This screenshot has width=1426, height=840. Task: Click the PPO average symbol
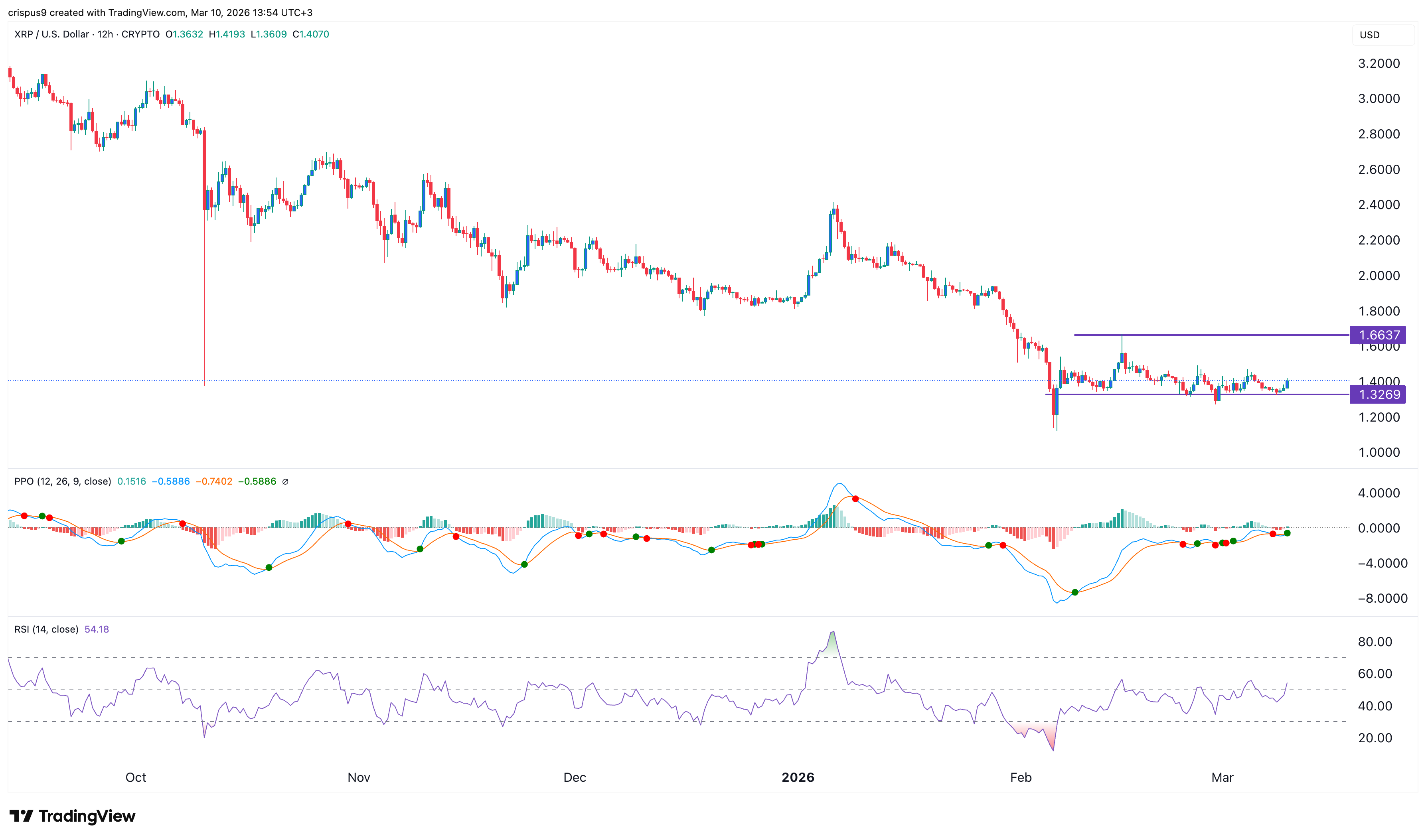pos(286,481)
